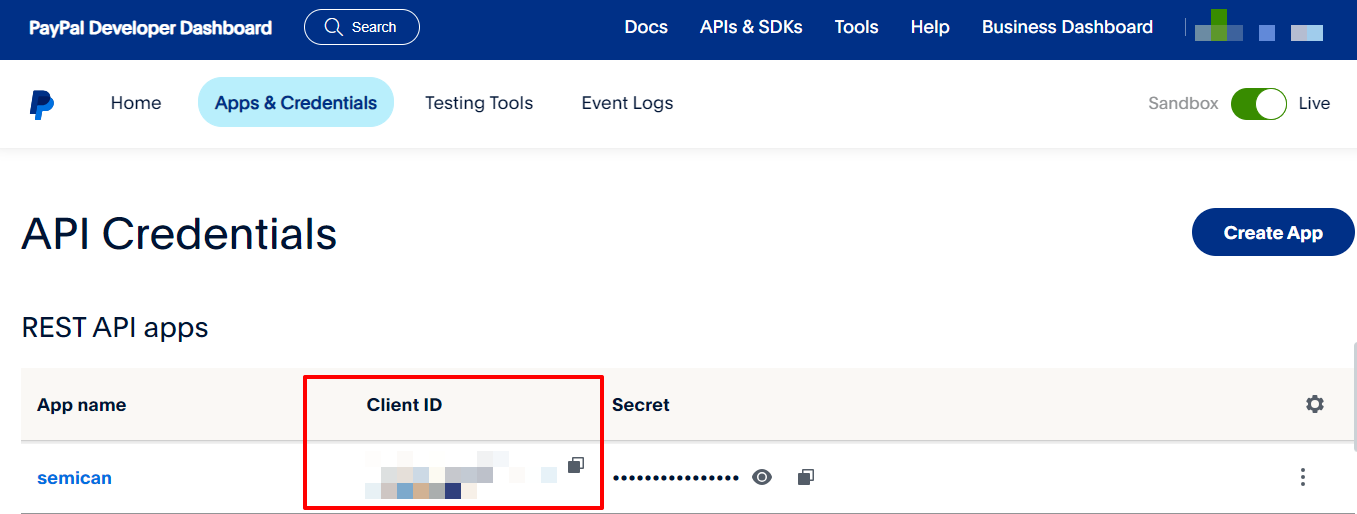Click the Client ID column header
1357x514 pixels.
tap(404, 405)
